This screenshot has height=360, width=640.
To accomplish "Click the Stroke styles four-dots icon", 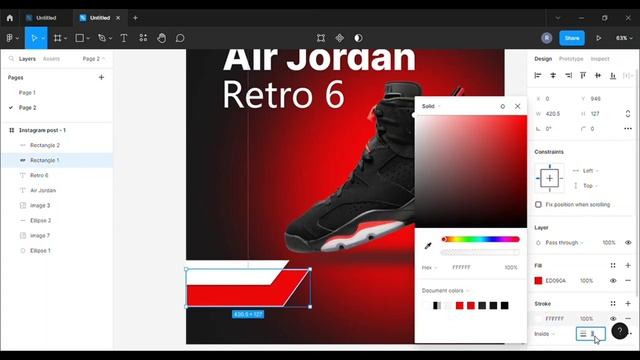I will click(x=613, y=303).
